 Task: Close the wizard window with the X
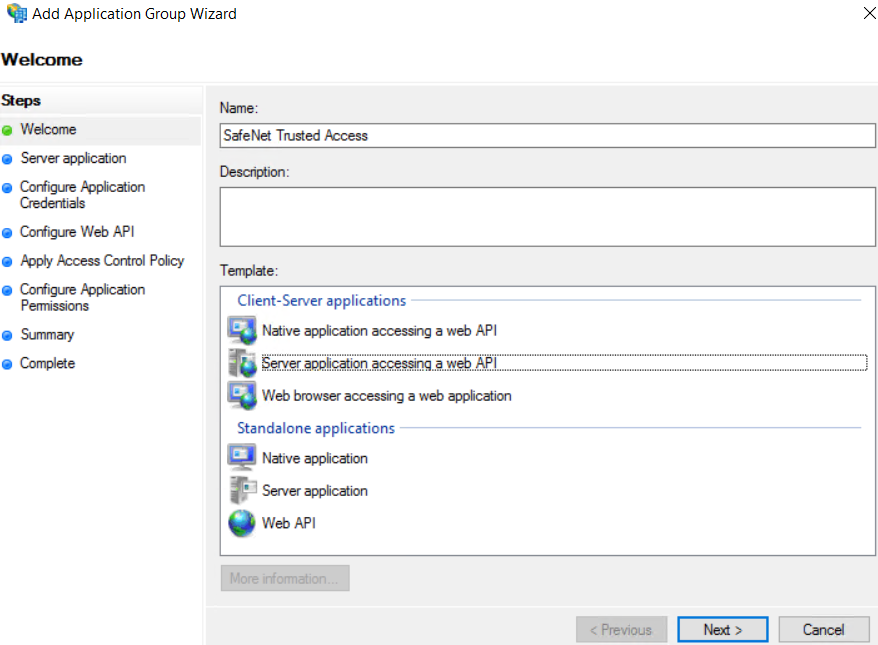(870, 13)
